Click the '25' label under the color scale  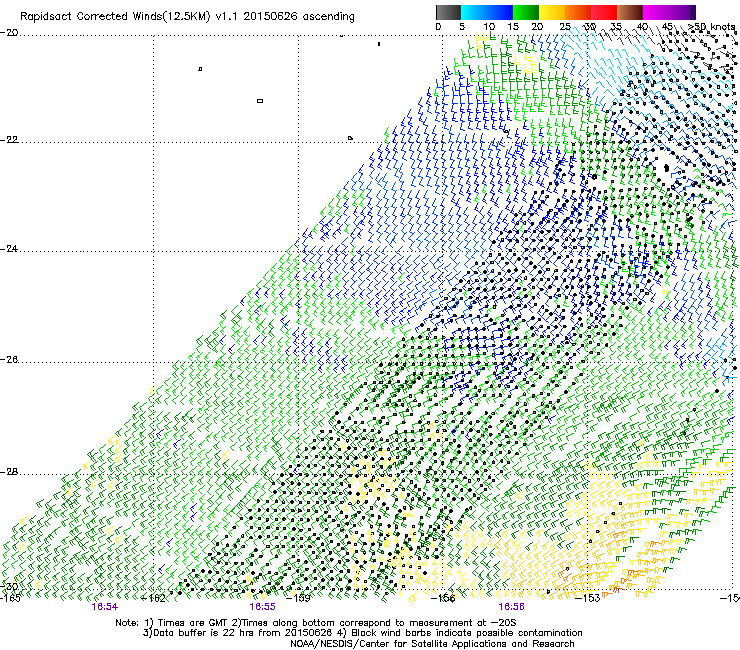[x=565, y=27]
